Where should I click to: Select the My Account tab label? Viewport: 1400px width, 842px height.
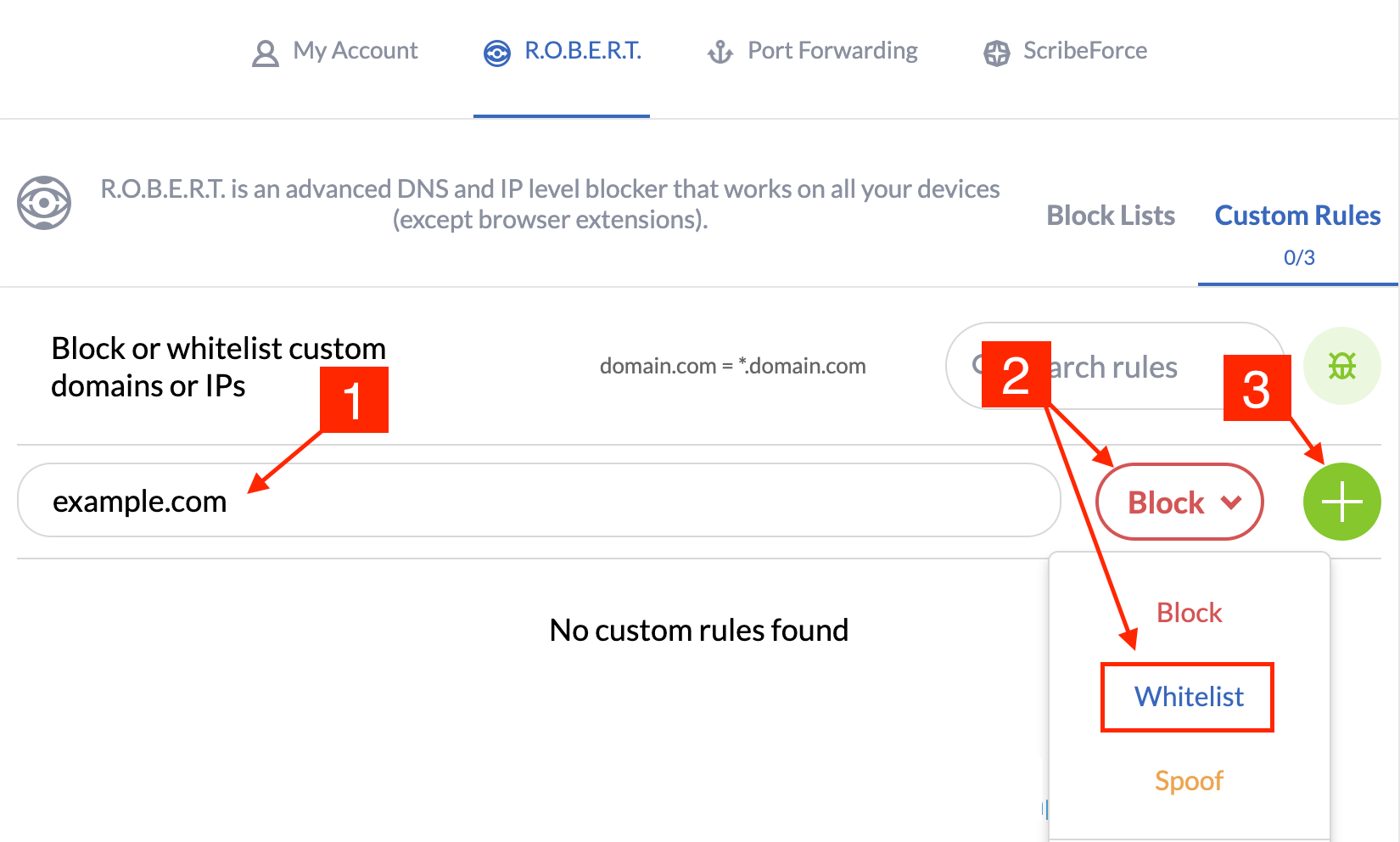[x=354, y=51]
